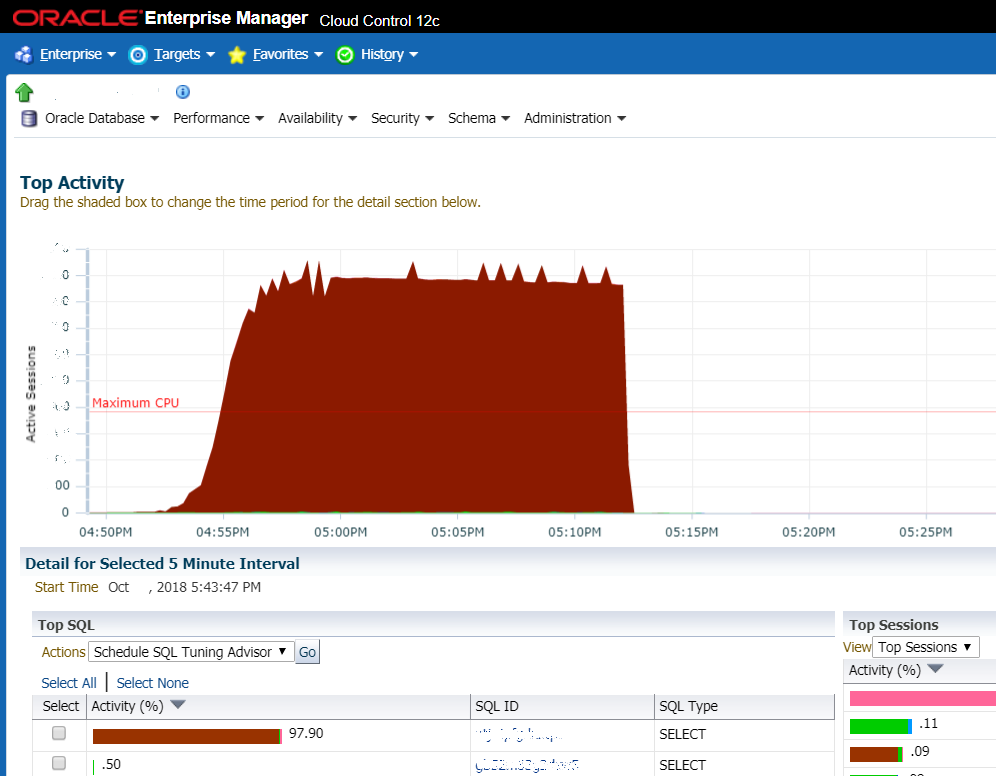Click the Top Sessions panel title
The image size is (996, 776).
tap(894, 625)
